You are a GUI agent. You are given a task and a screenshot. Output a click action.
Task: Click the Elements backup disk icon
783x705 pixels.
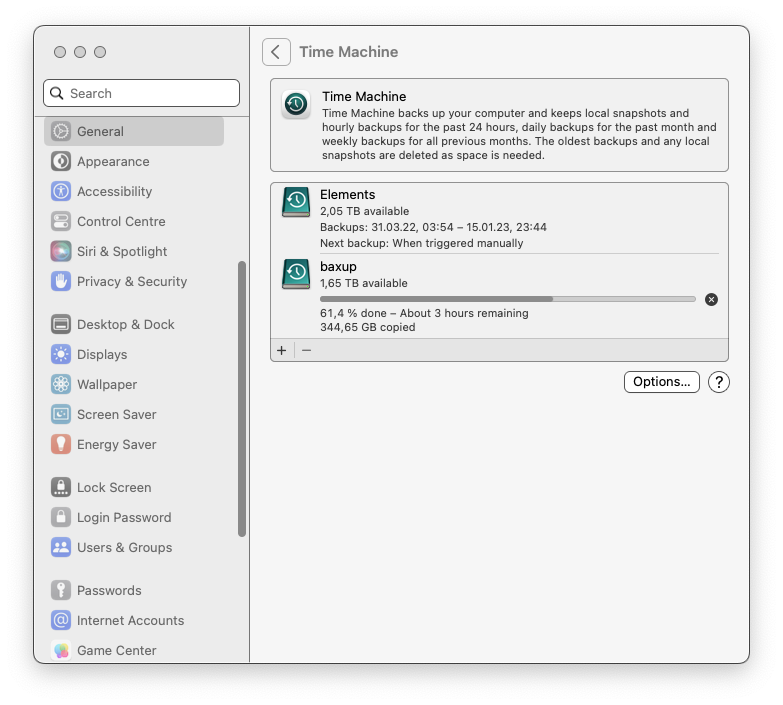pyautogui.click(x=296, y=203)
